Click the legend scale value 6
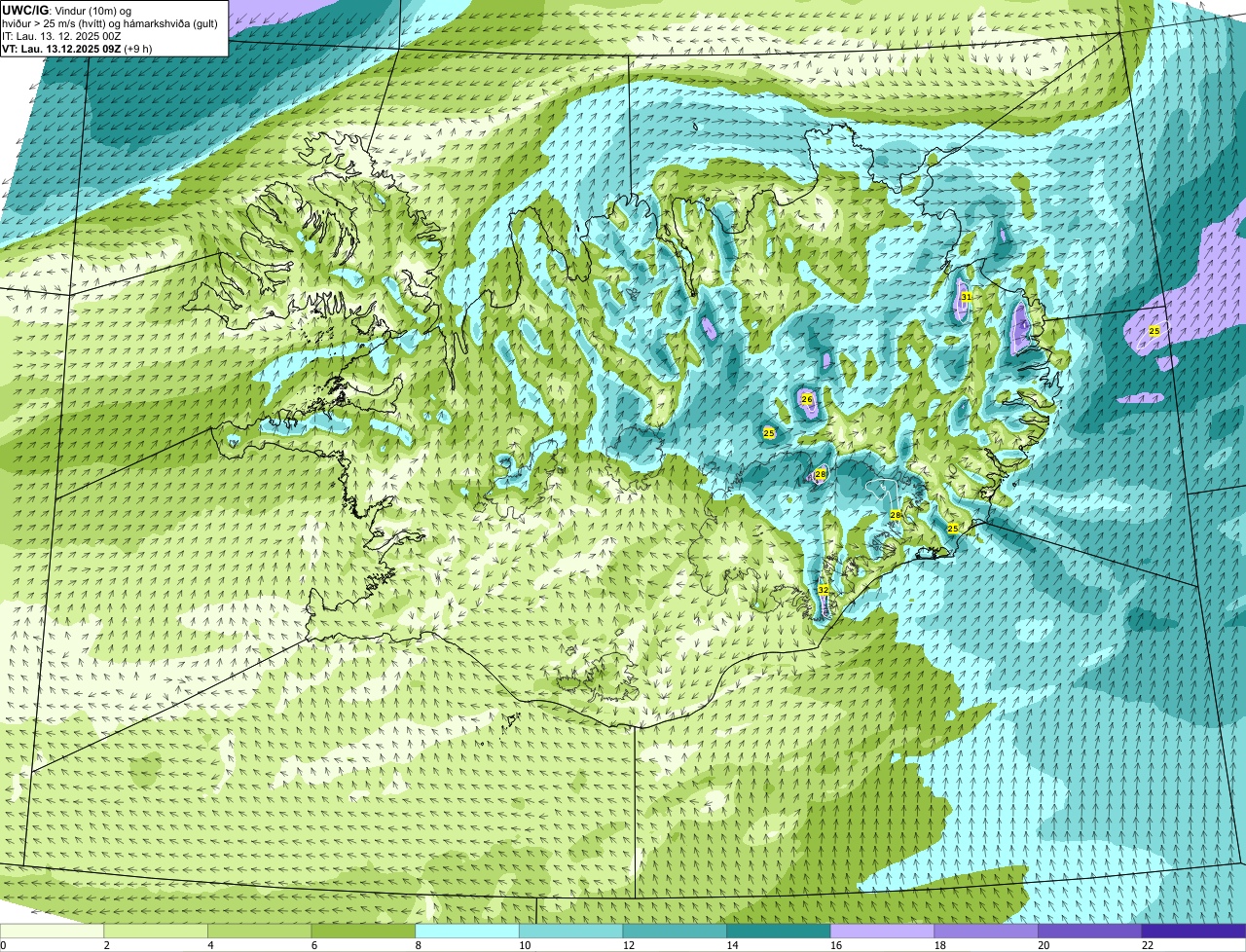The width and height of the screenshot is (1246, 952). coord(313,945)
